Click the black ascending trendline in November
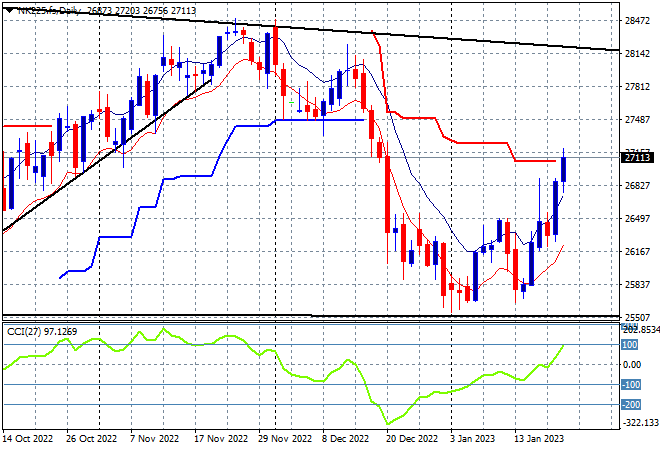The image size is (660, 450). pos(107,156)
